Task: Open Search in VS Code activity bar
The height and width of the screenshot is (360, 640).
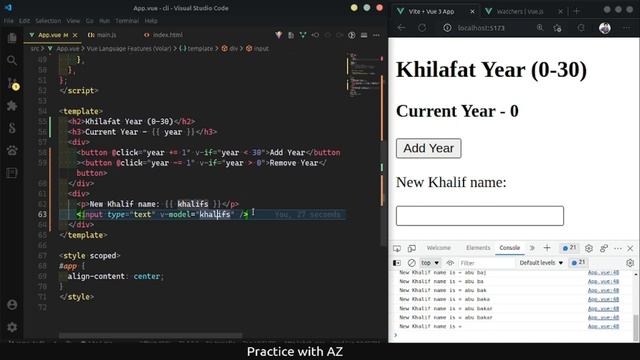Action: tap(12, 61)
